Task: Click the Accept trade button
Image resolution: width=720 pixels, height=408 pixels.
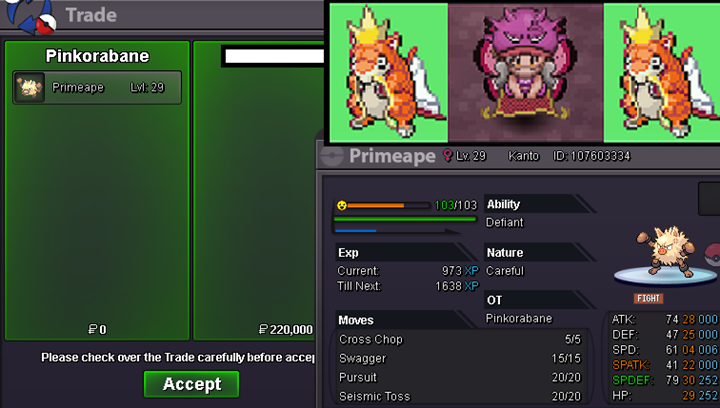Action: pyautogui.click(x=191, y=384)
